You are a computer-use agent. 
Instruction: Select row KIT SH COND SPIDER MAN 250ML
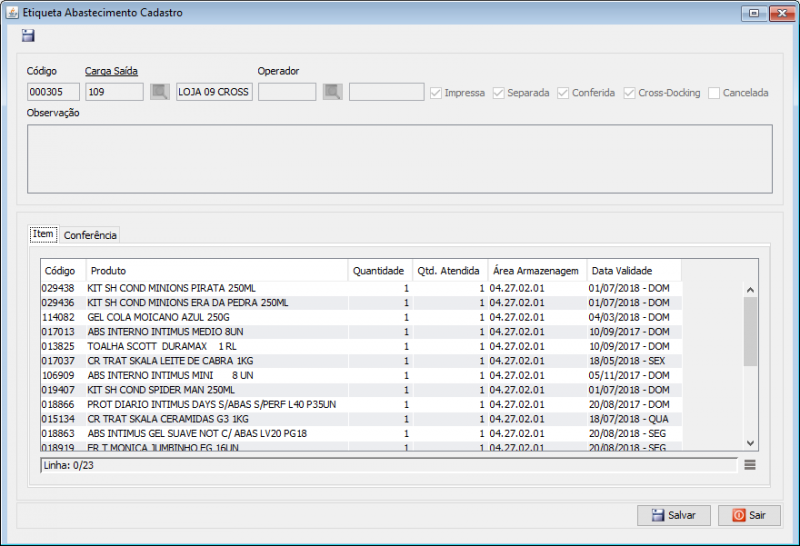361,390
